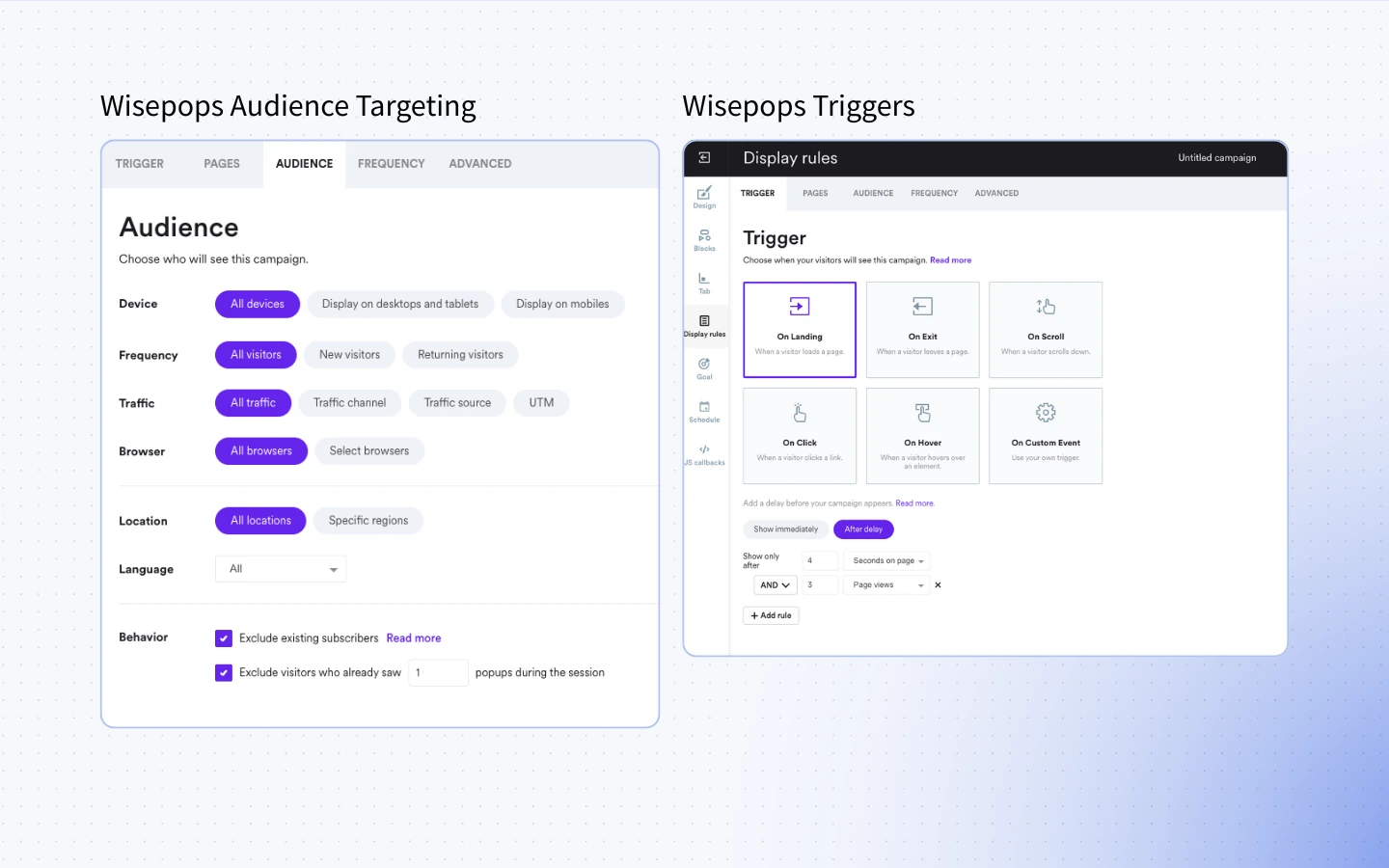This screenshot has width=1389, height=868.
Task: Select Show immediately delay option
Action: tap(785, 529)
